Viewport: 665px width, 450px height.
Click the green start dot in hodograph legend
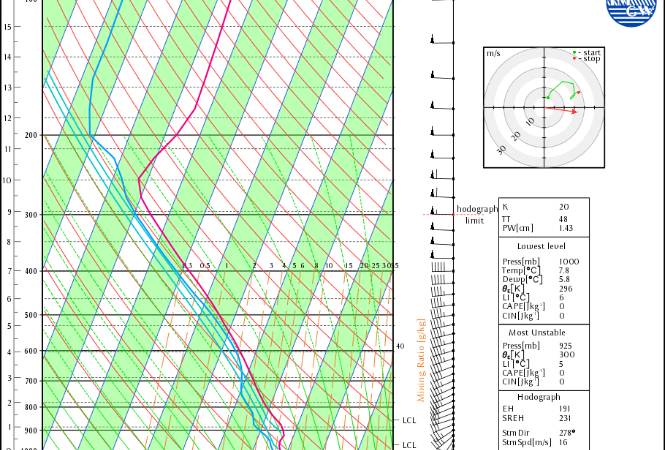click(574, 52)
